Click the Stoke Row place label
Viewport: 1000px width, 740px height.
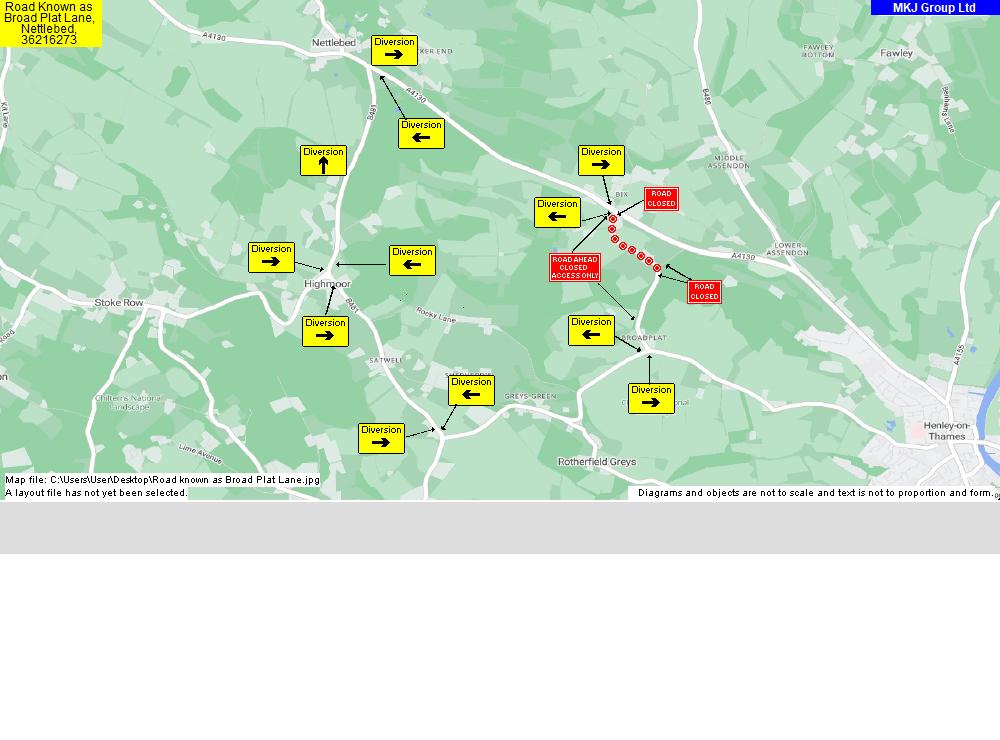119,302
